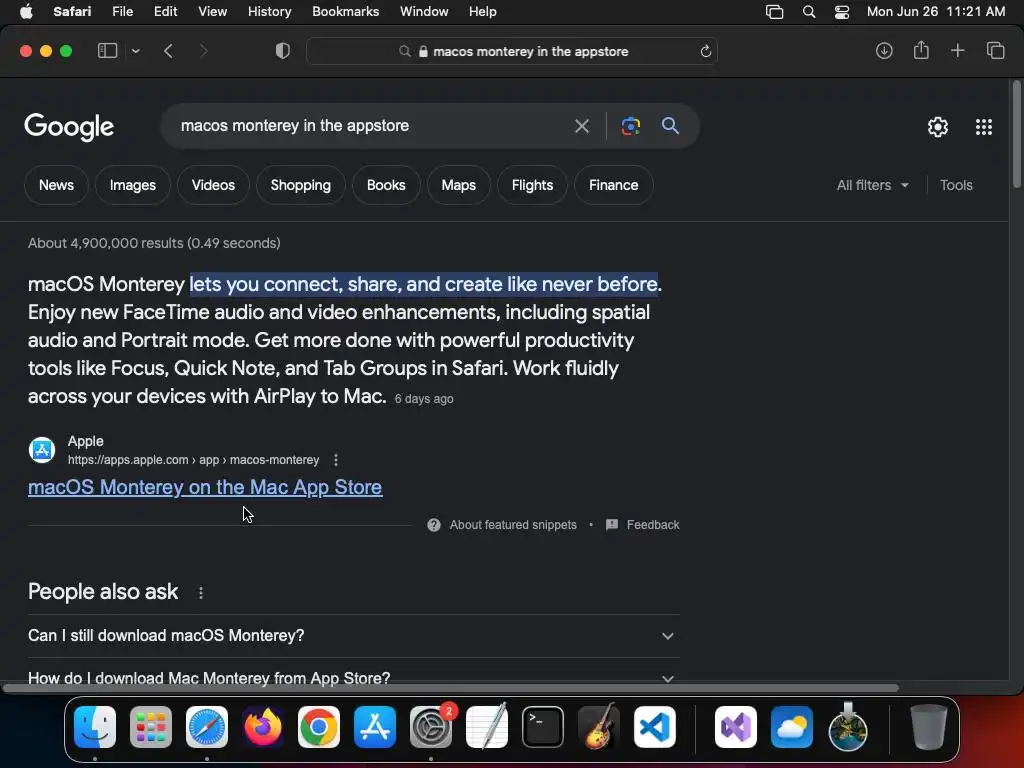1024x768 pixels.
Task: Open the Google apps grid
Action: tap(984, 127)
